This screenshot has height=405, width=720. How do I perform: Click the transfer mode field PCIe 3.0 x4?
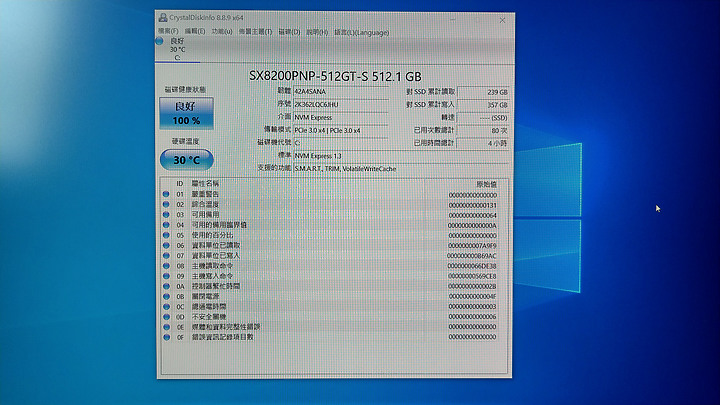(341, 130)
